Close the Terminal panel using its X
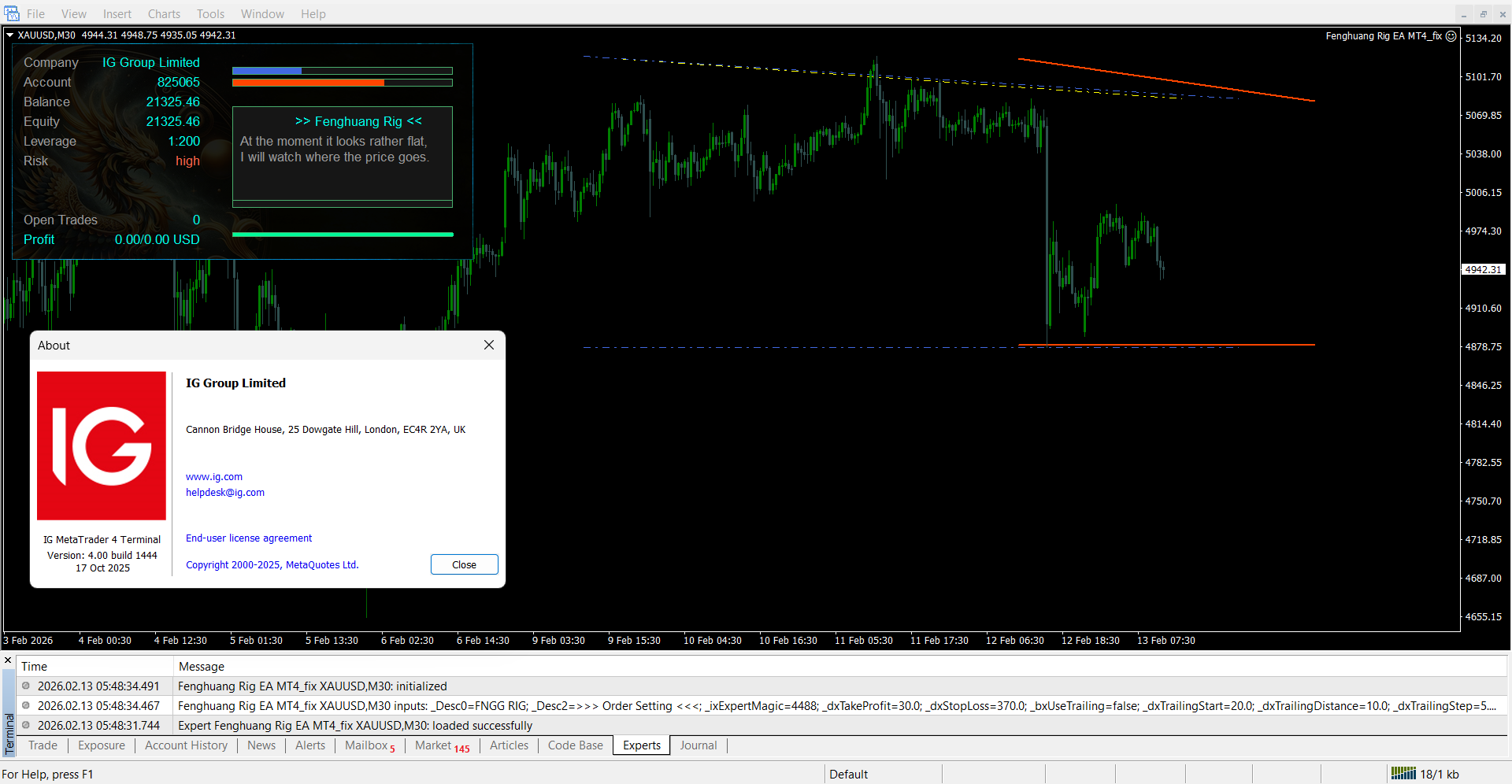Screen dimensions: 1512x784 pyautogui.click(x=8, y=660)
